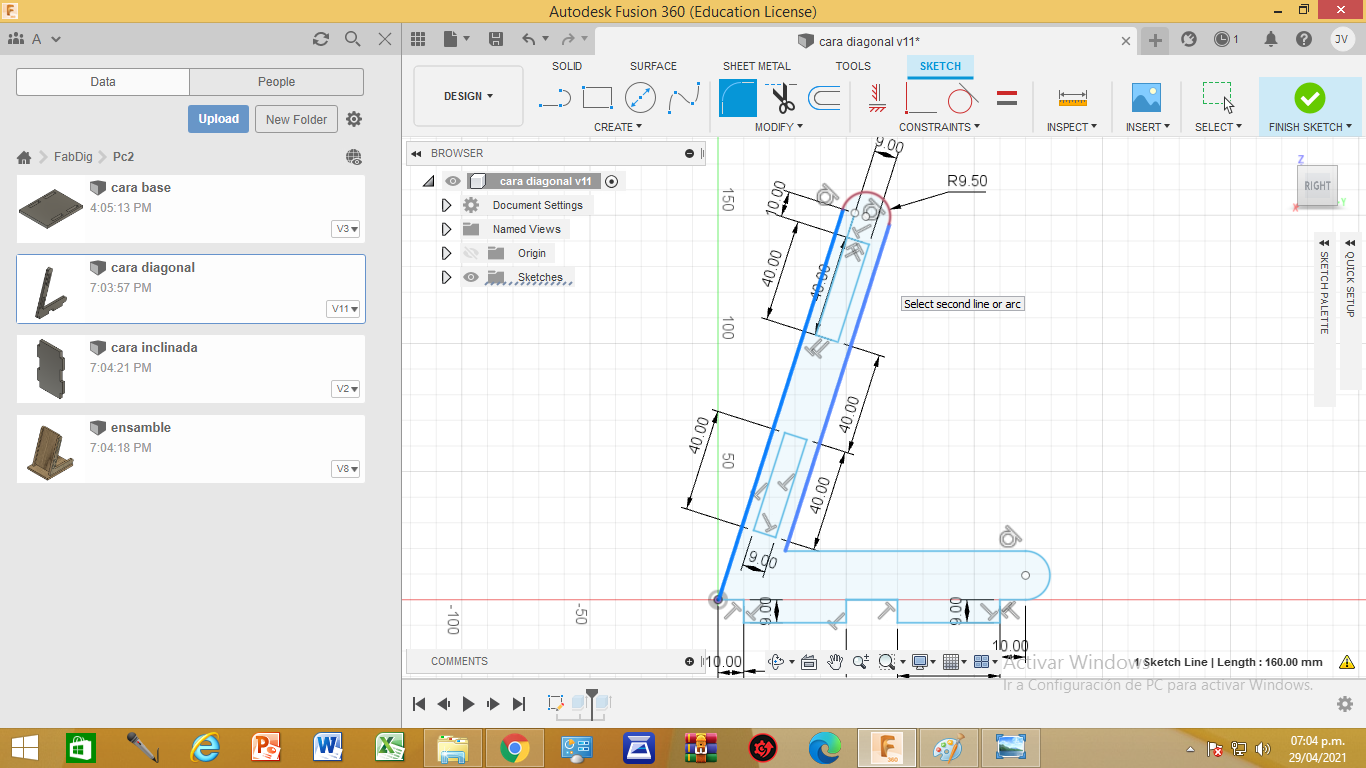Open Display Settings dropdown in navigation bar
Image resolution: width=1366 pixels, height=768 pixels.
pyautogui.click(x=924, y=662)
